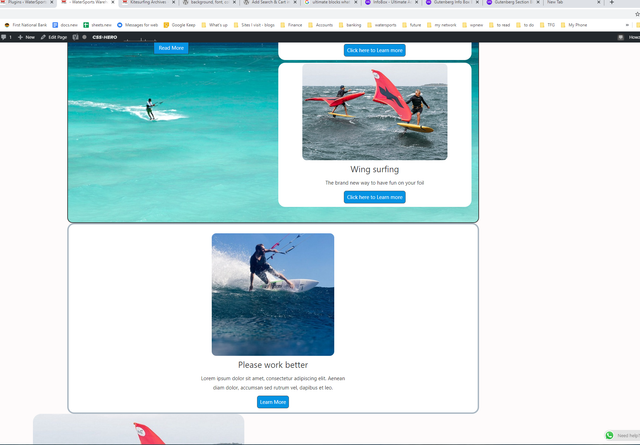Expand the watersports bookmark folder
This screenshot has width=640, height=445.
point(382,25)
